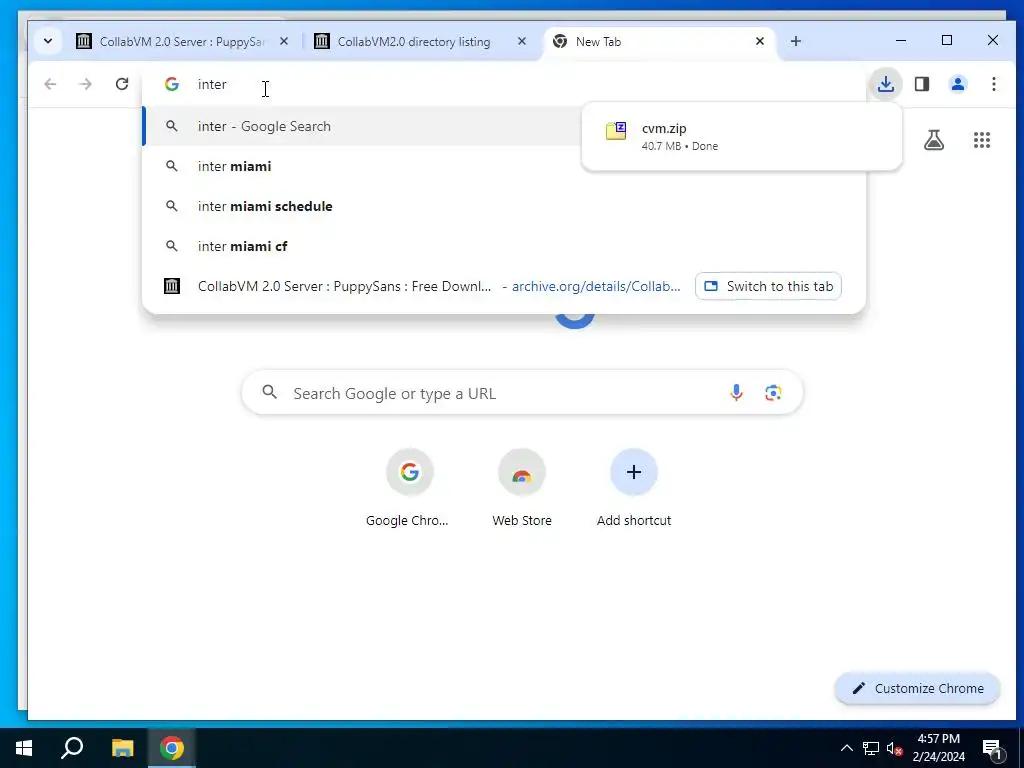Open Windows taskbar search
This screenshot has width=1024, height=768.
72,748
